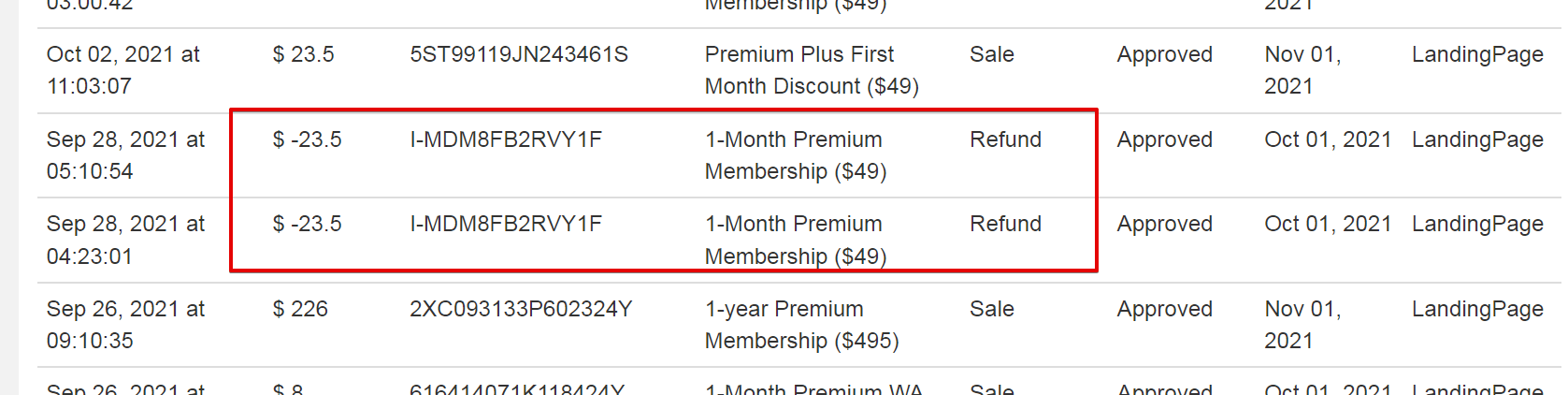This screenshot has height=395, width=1568.
Task: Click the $ 23.5 amount on Oct 02
Action: [x=303, y=54]
